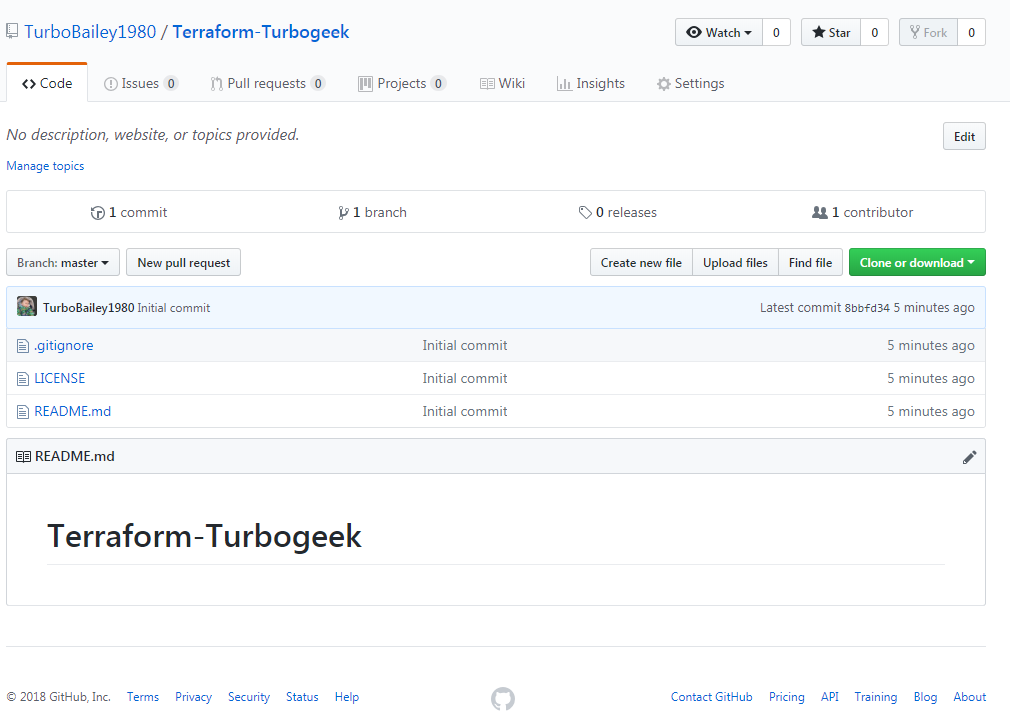Open Terms link in footer

(143, 697)
